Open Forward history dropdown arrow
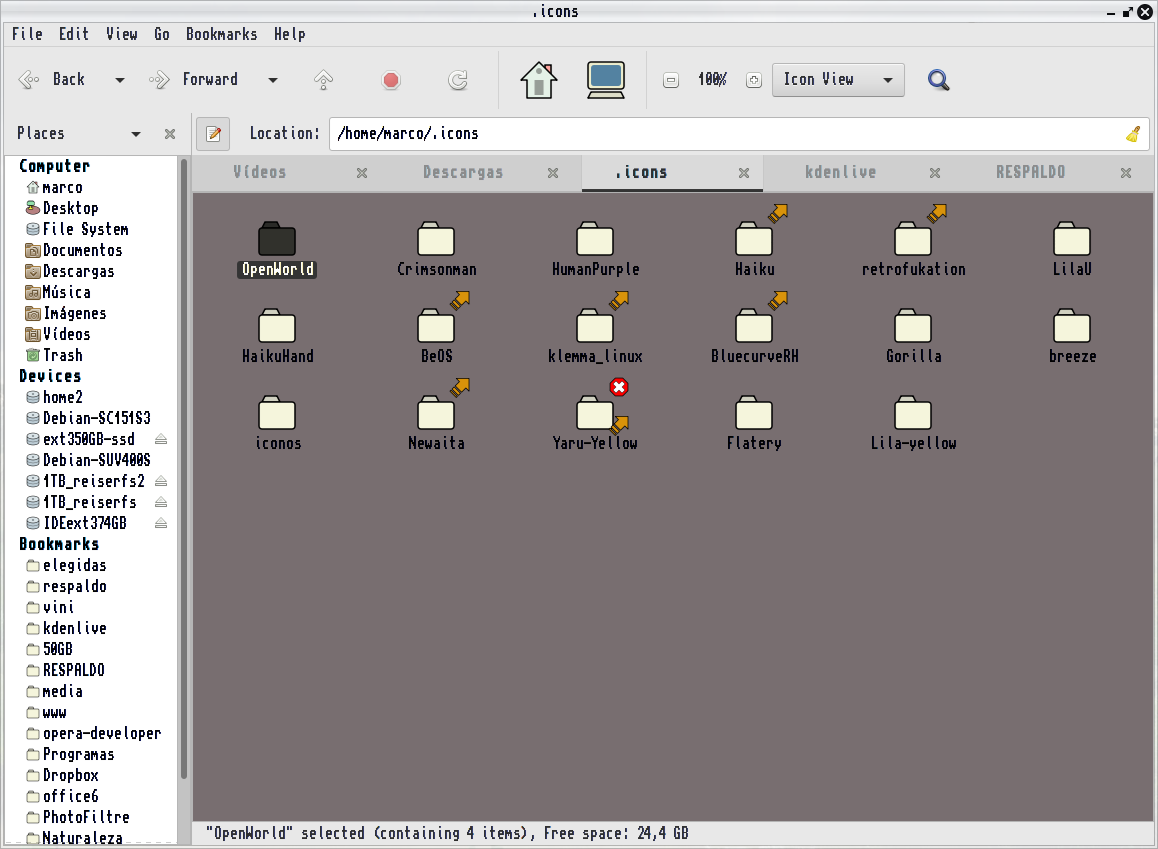 coord(273,80)
